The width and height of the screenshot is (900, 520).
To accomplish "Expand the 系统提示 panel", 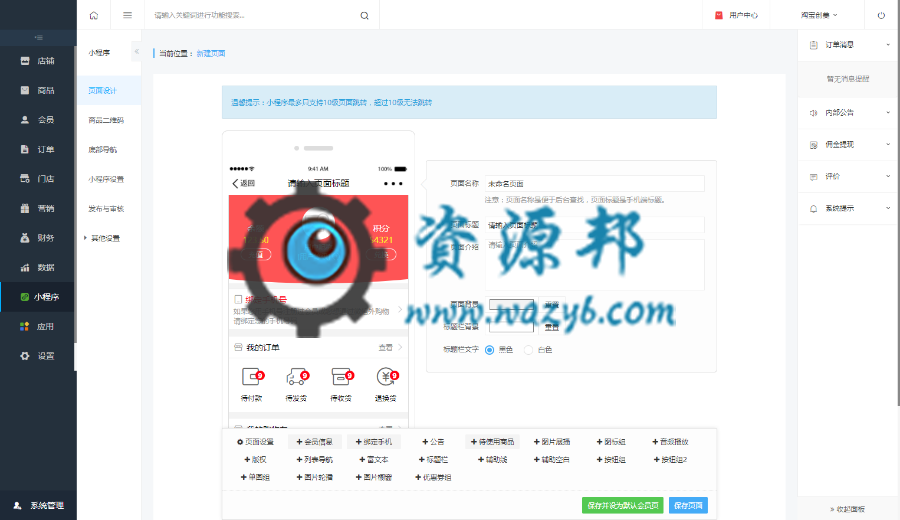I will (849, 208).
